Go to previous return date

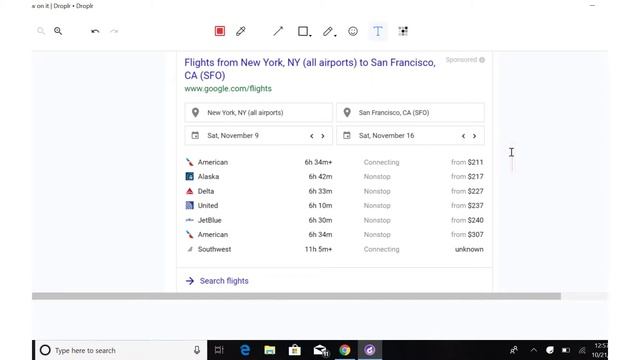pos(463,136)
